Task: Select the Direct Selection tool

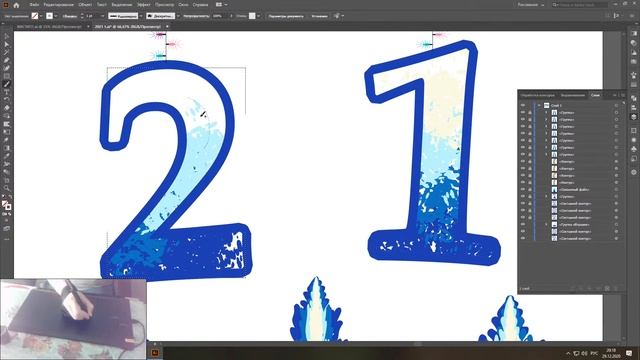Action: pyautogui.click(x=7, y=44)
